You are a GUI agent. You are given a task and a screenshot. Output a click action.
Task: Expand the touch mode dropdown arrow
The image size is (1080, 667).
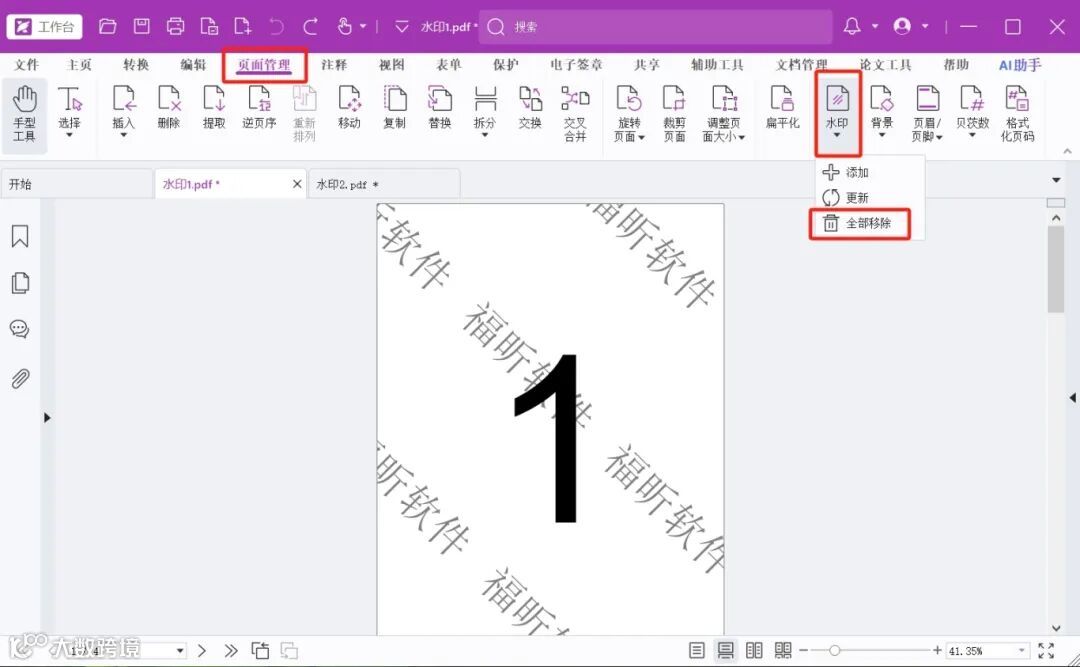(363, 27)
